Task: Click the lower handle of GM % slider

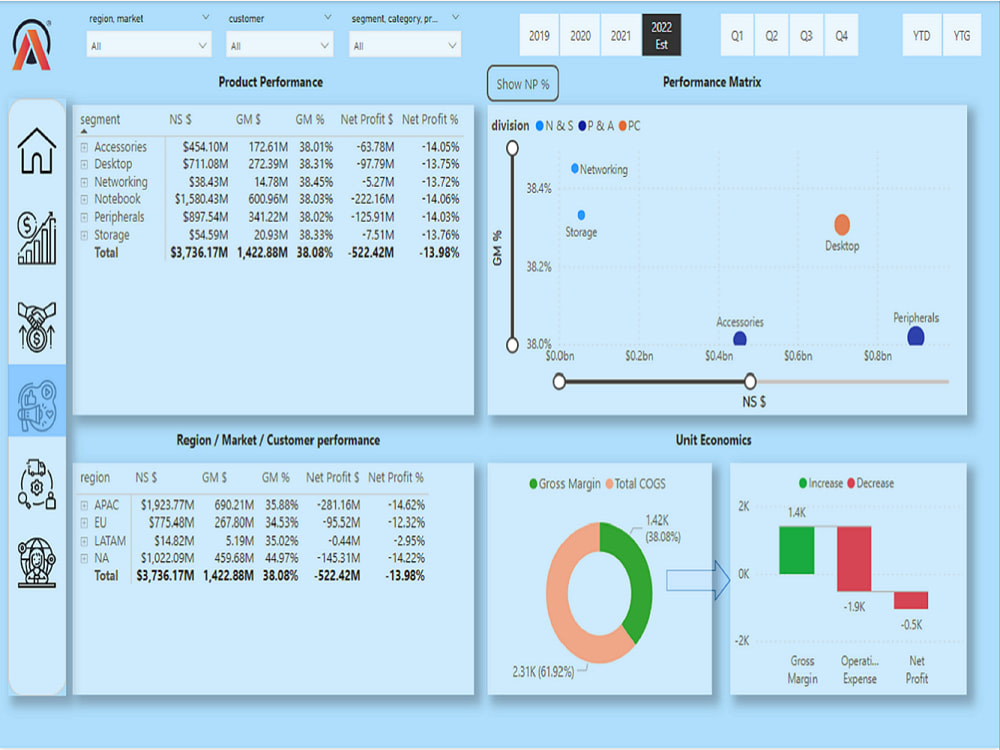Action: [x=512, y=345]
